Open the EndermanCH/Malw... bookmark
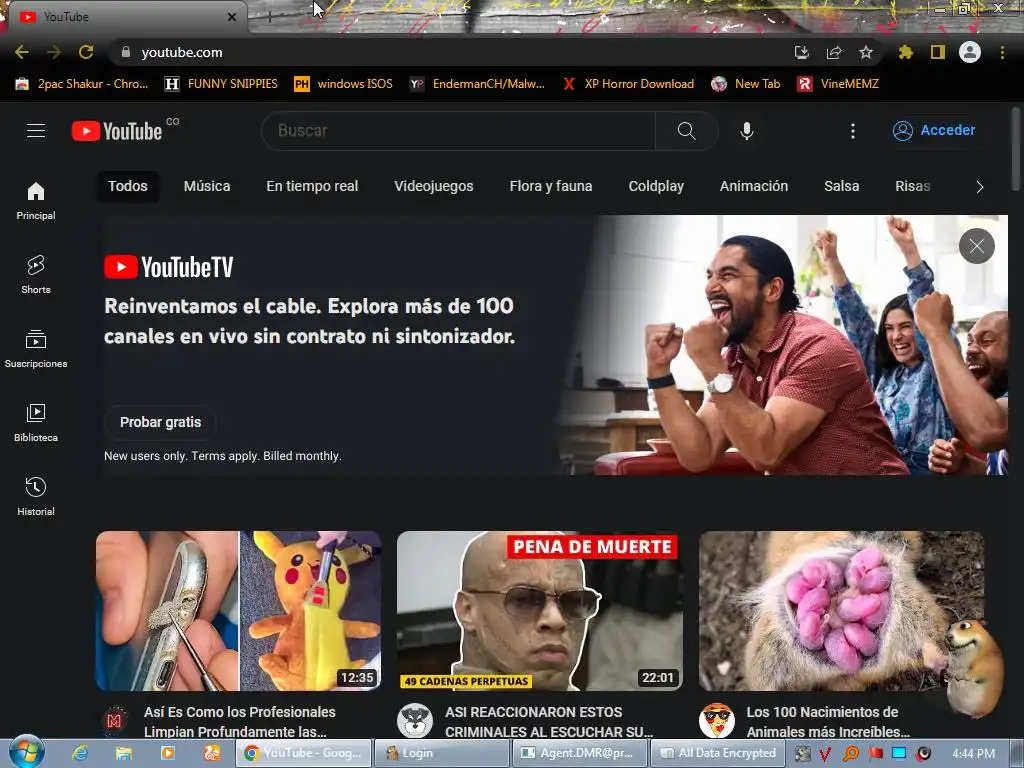This screenshot has height=768, width=1024. pyautogui.click(x=477, y=84)
